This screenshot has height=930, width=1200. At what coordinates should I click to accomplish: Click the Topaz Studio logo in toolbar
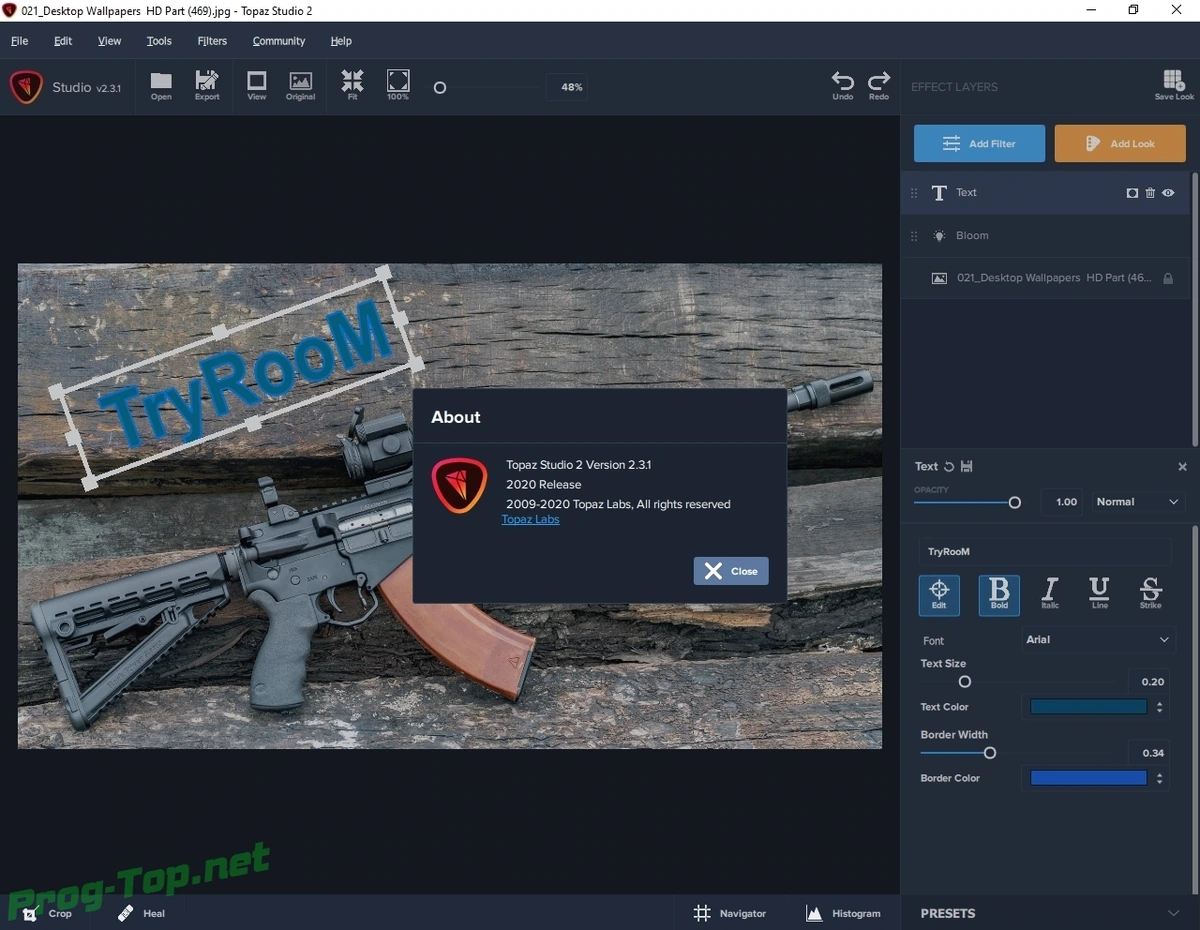(26, 87)
